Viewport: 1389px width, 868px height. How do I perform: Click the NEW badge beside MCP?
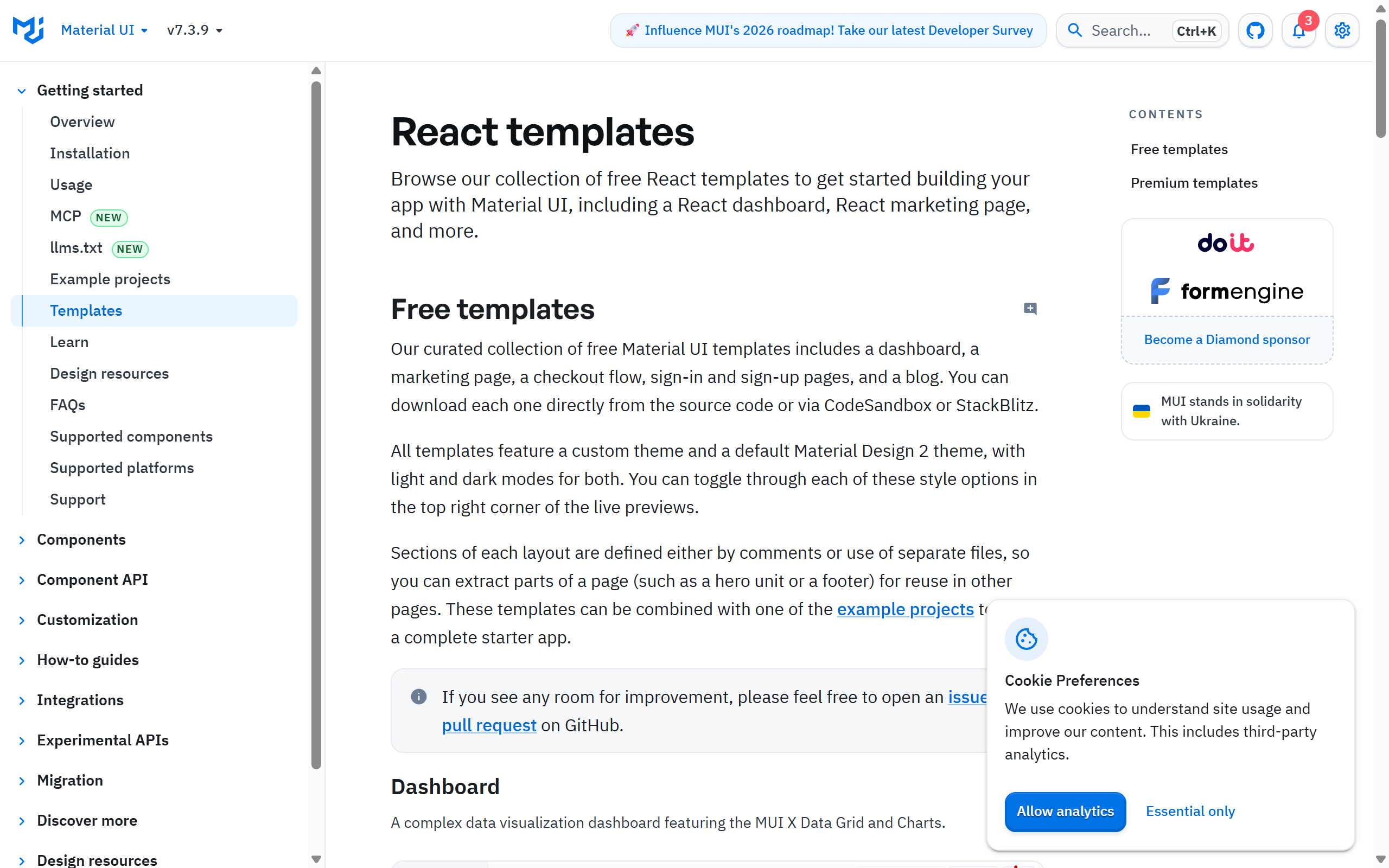(109, 218)
